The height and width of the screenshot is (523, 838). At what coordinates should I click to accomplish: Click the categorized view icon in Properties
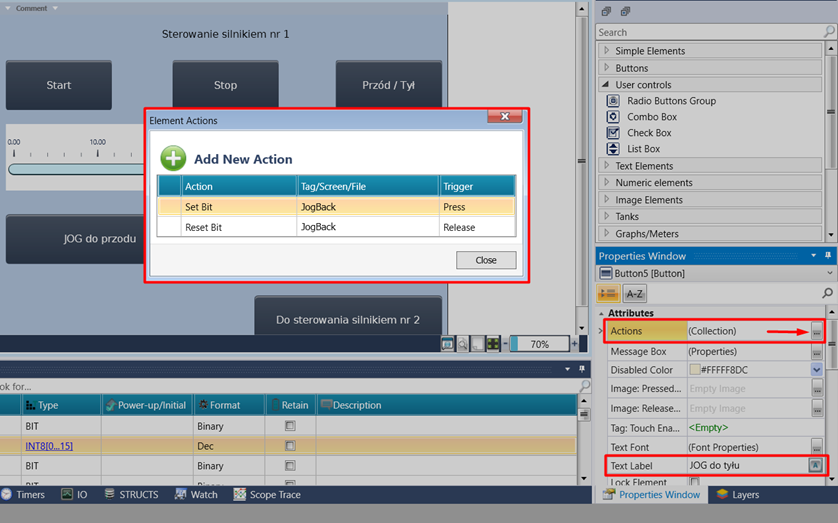(x=607, y=293)
